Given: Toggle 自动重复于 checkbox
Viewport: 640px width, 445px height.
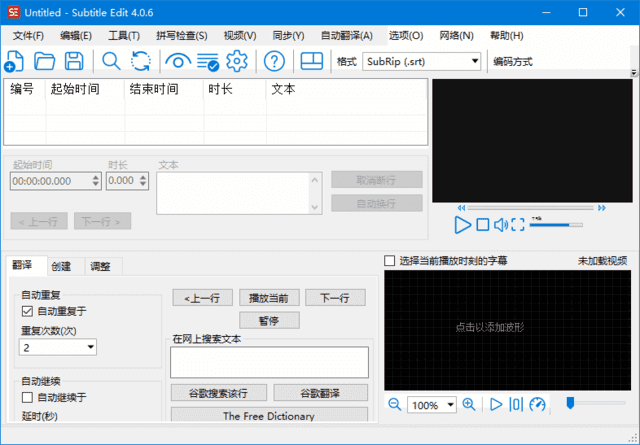Looking at the screenshot, I should coord(27,312).
